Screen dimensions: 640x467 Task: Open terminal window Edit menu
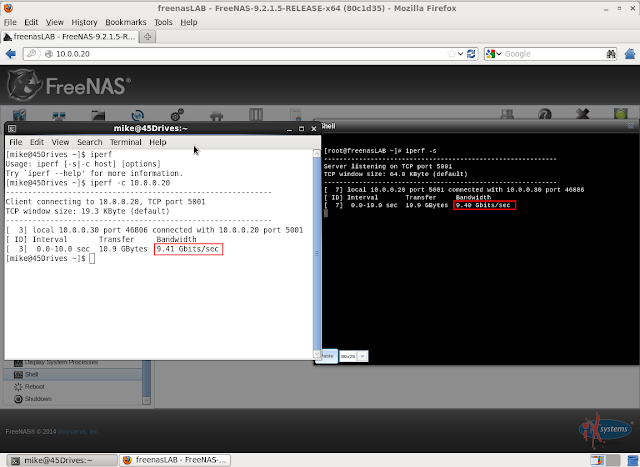tap(37, 142)
